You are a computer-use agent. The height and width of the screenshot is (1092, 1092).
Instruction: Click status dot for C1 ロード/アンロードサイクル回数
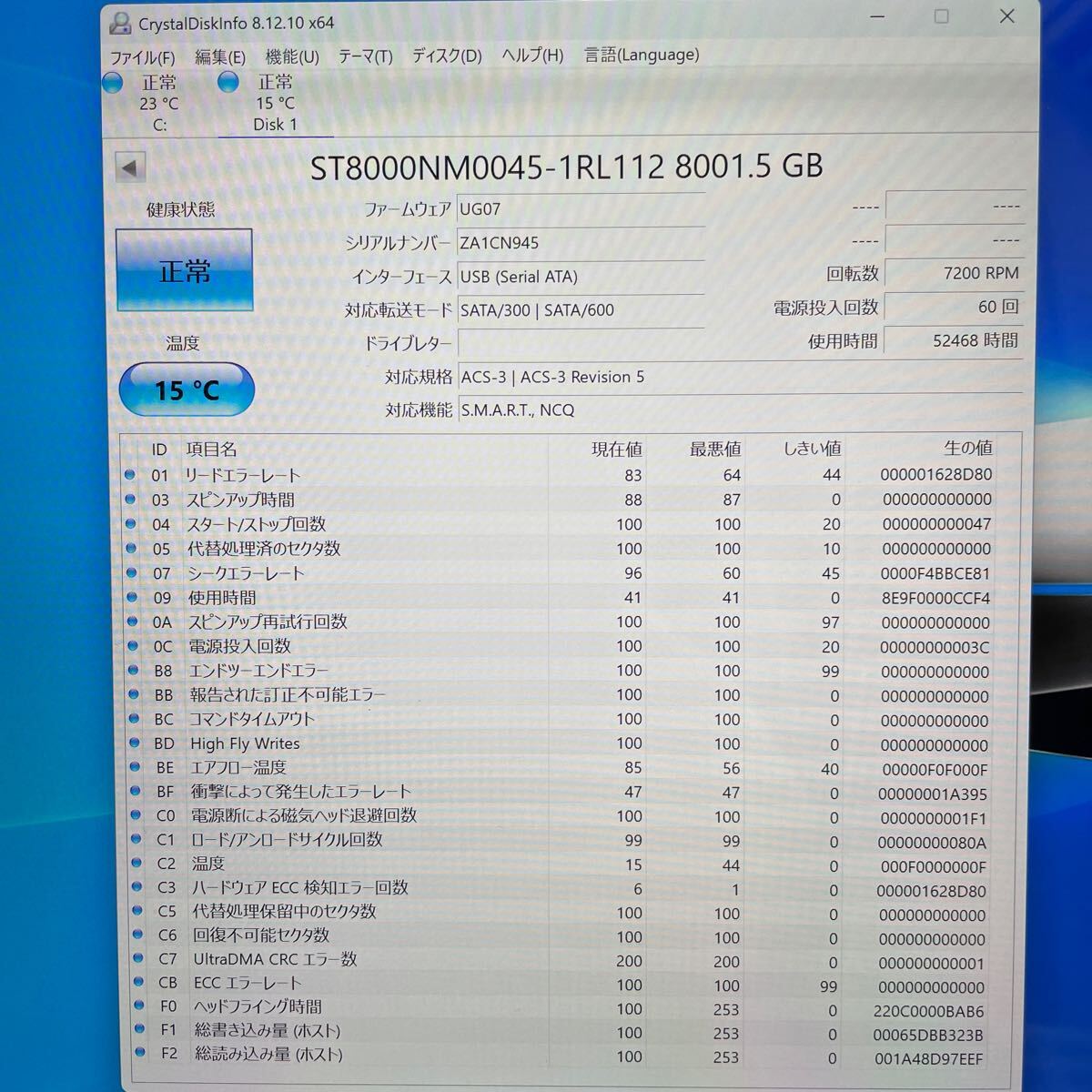(136, 839)
